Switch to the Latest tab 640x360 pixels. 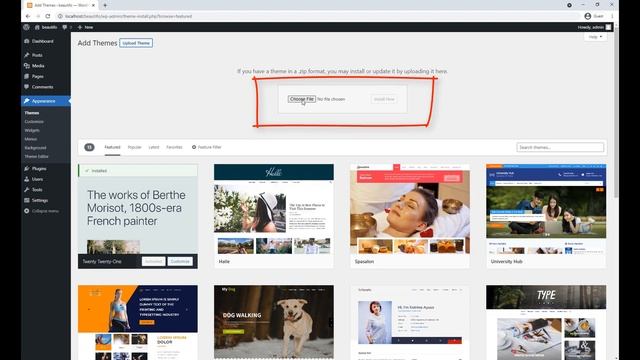[154, 147]
